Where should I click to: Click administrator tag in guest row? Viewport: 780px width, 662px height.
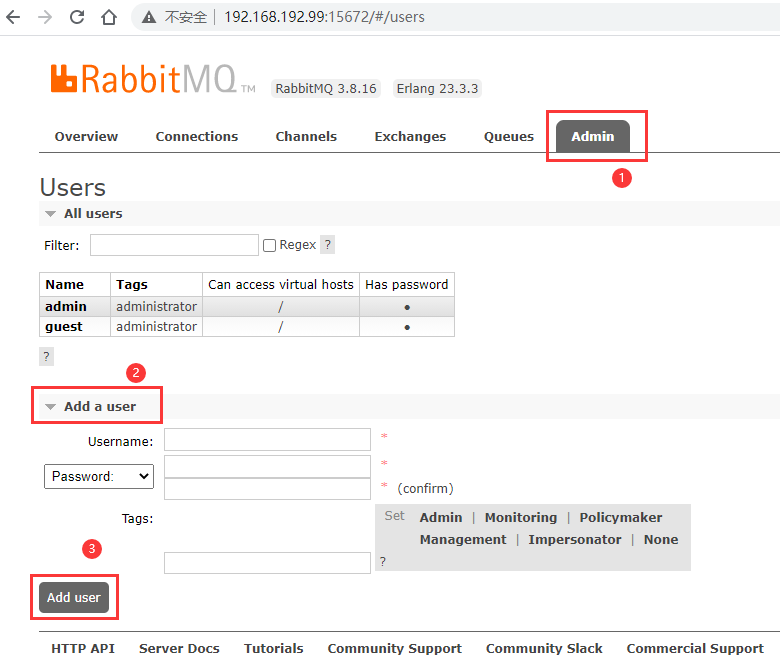tap(157, 327)
